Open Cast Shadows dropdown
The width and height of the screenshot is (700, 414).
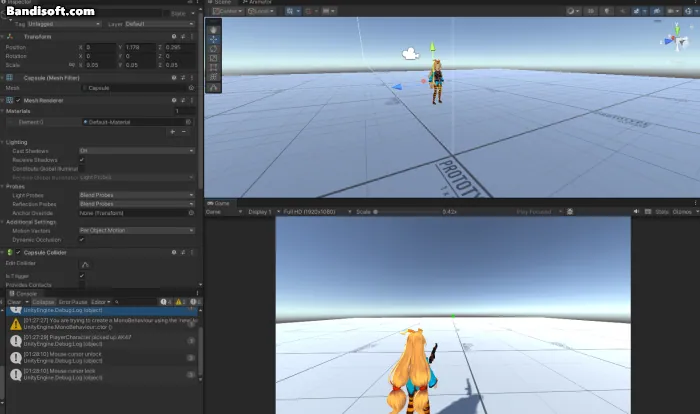137,151
